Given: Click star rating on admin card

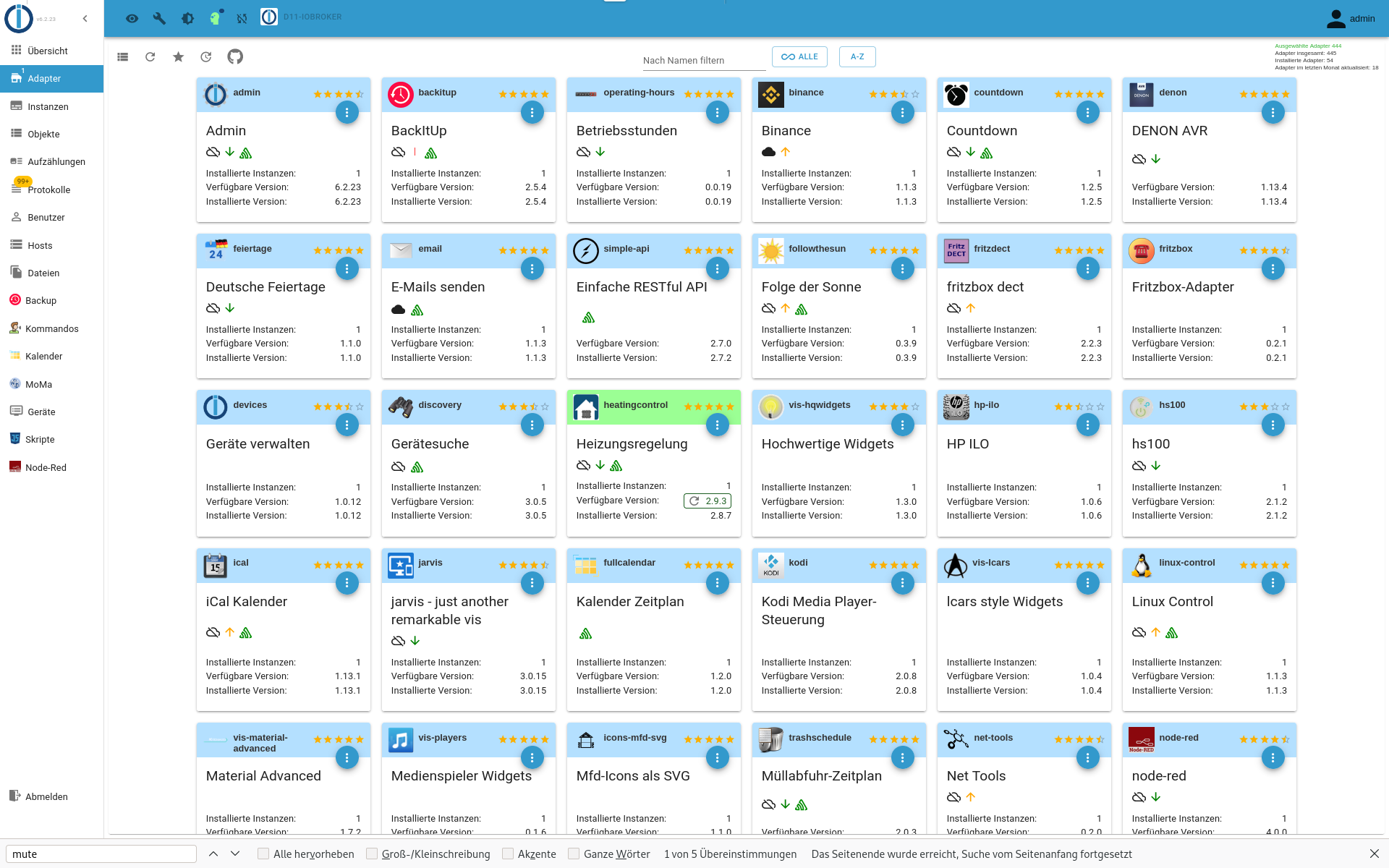Looking at the screenshot, I should point(338,94).
